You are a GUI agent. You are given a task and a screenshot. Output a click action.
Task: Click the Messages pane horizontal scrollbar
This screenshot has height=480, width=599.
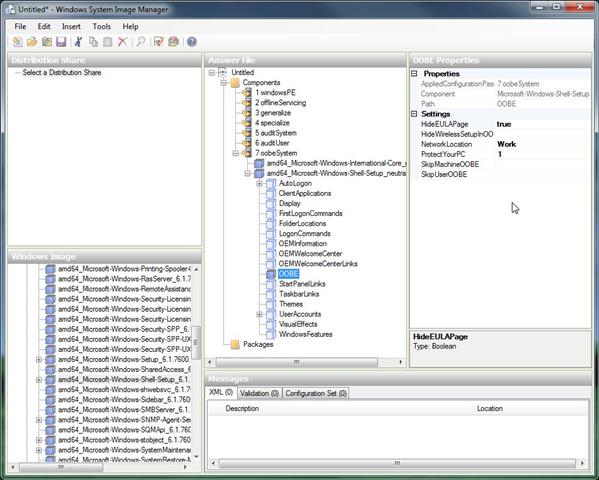(x=397, y=463)
